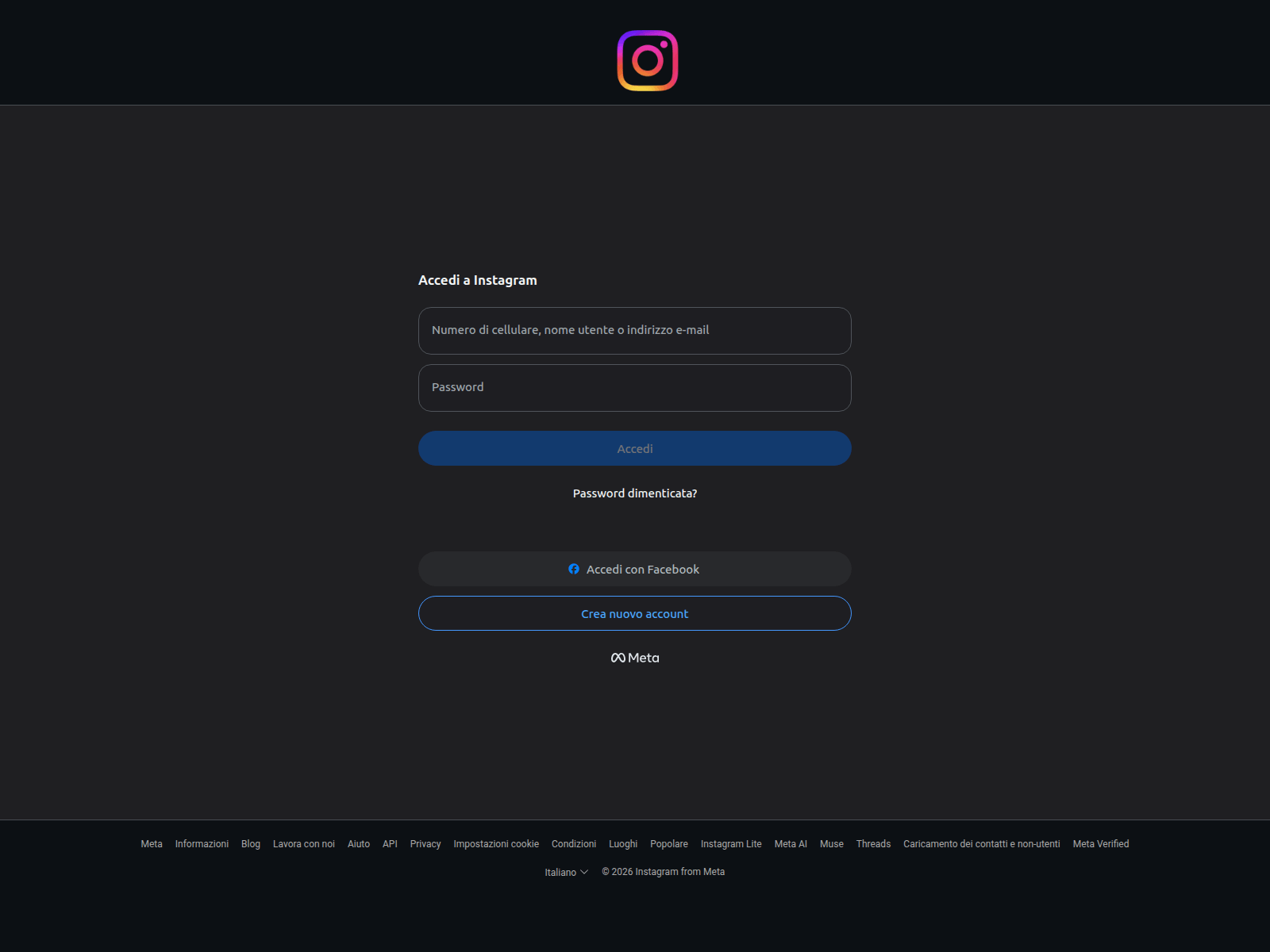Open the Meta footer link

(152, 844)
